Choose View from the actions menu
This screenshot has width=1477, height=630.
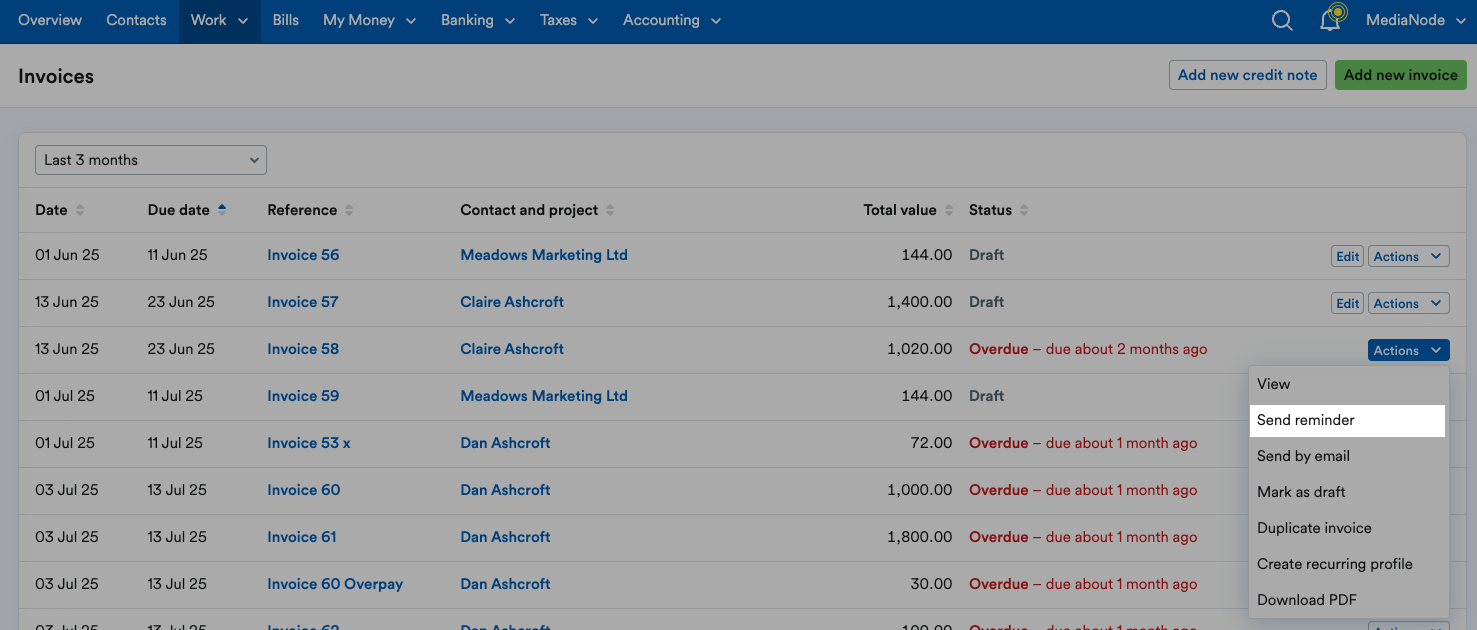pyautogui.click(x=1348, y=384)
